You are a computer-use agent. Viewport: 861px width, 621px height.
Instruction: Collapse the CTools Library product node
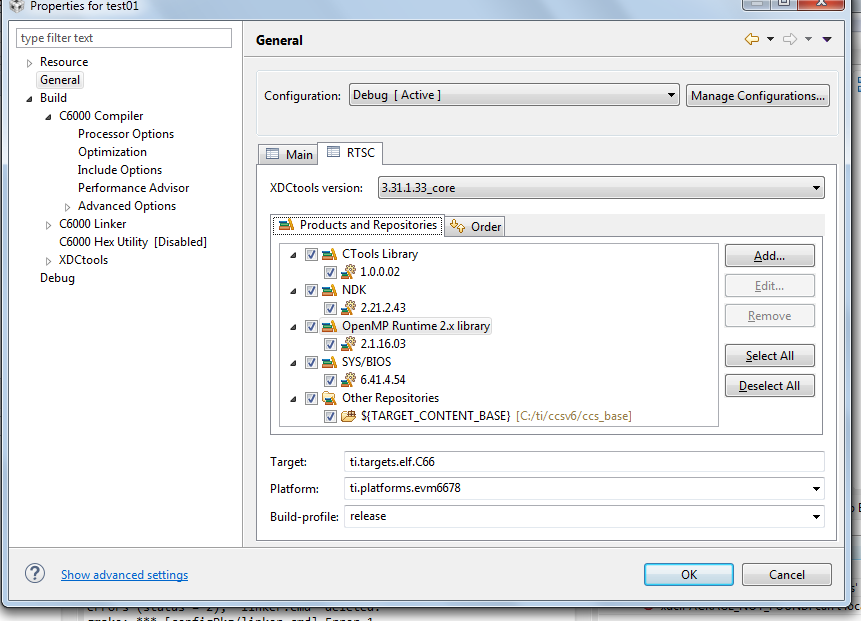(x=293, y=255)
